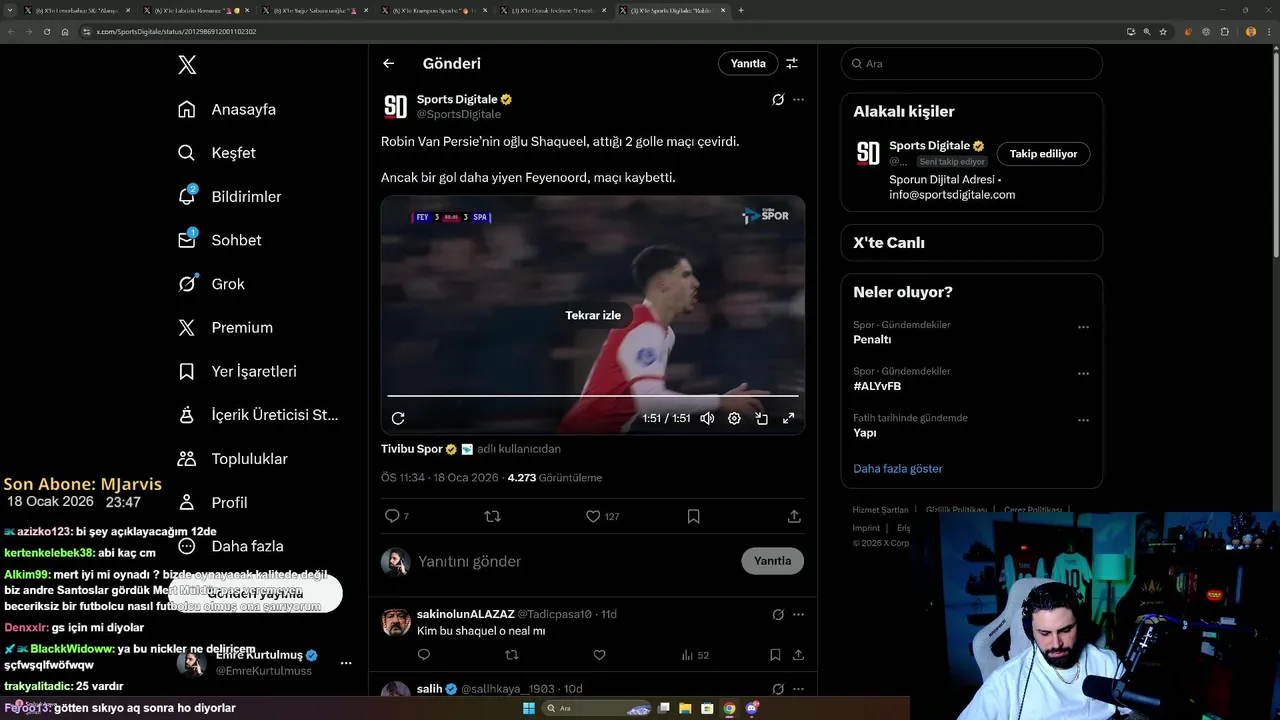Mute the video volume icon

707,419
